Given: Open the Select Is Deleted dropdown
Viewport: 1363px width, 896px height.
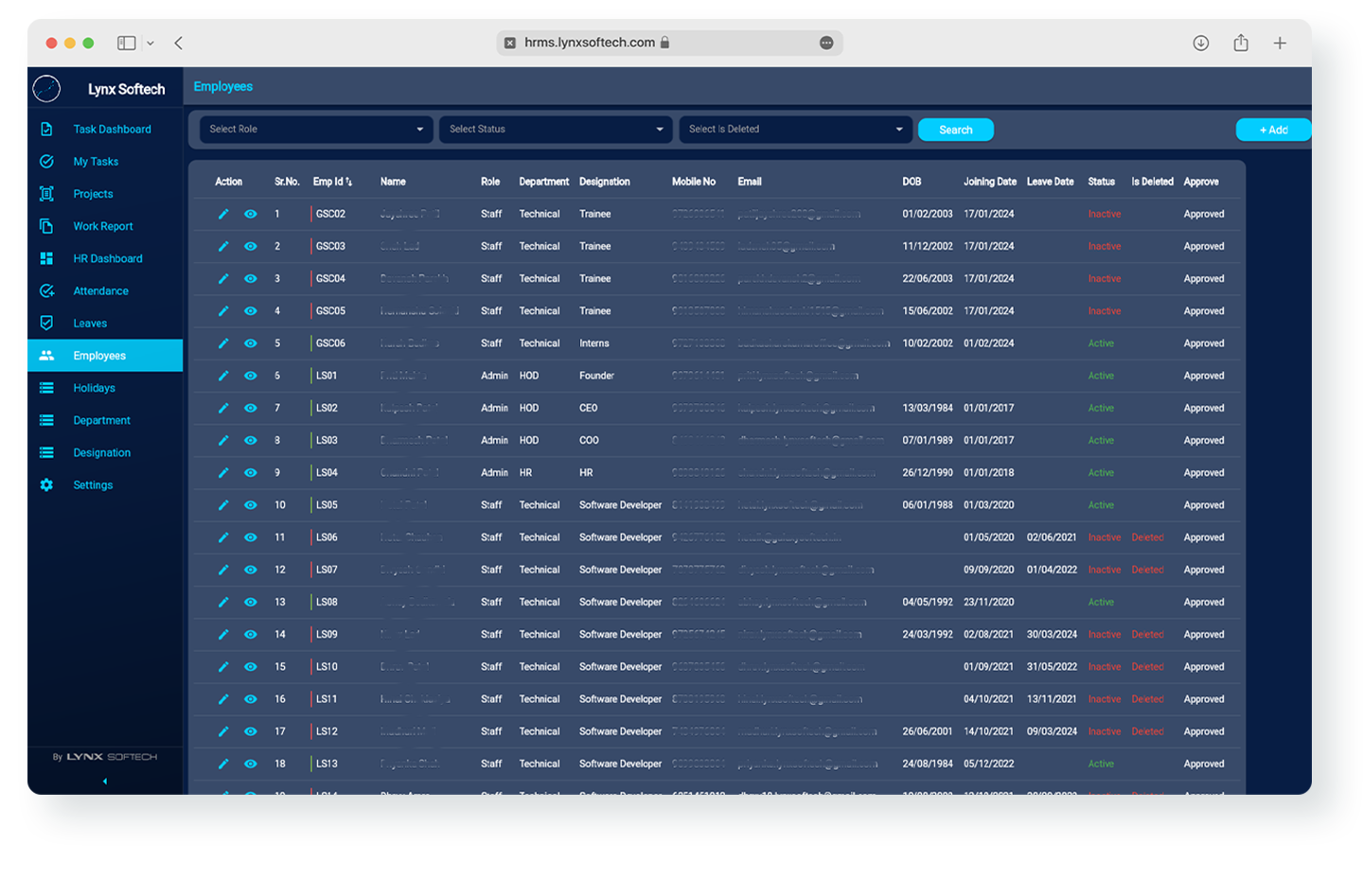Looking at the screenshot, I should point(795,130).
